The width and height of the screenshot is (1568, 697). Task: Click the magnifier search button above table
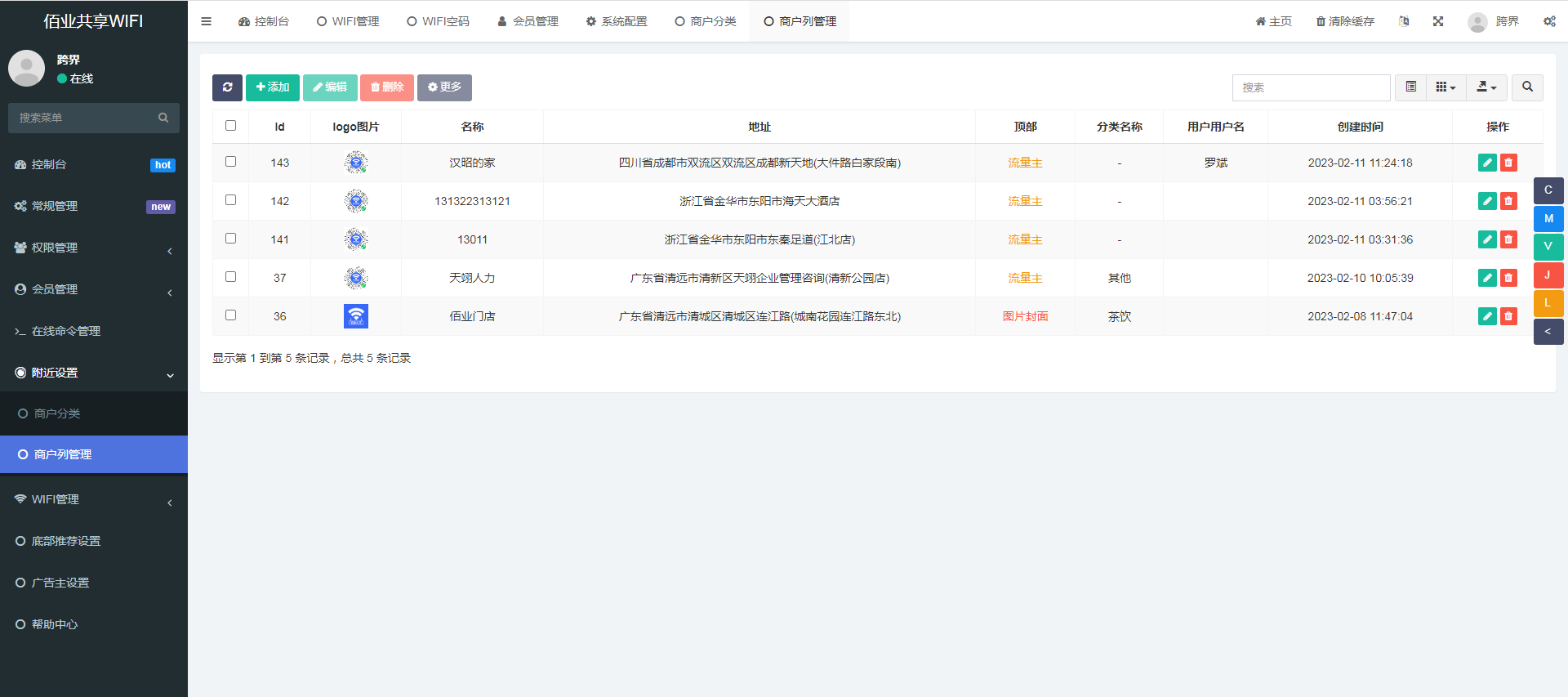1527,87
